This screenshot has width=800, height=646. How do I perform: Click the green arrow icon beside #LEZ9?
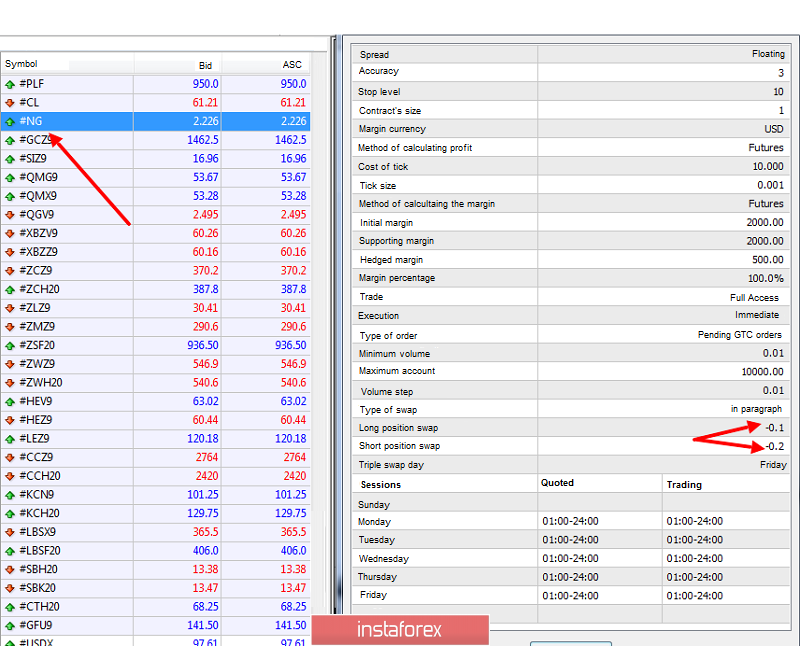[10, 439]
